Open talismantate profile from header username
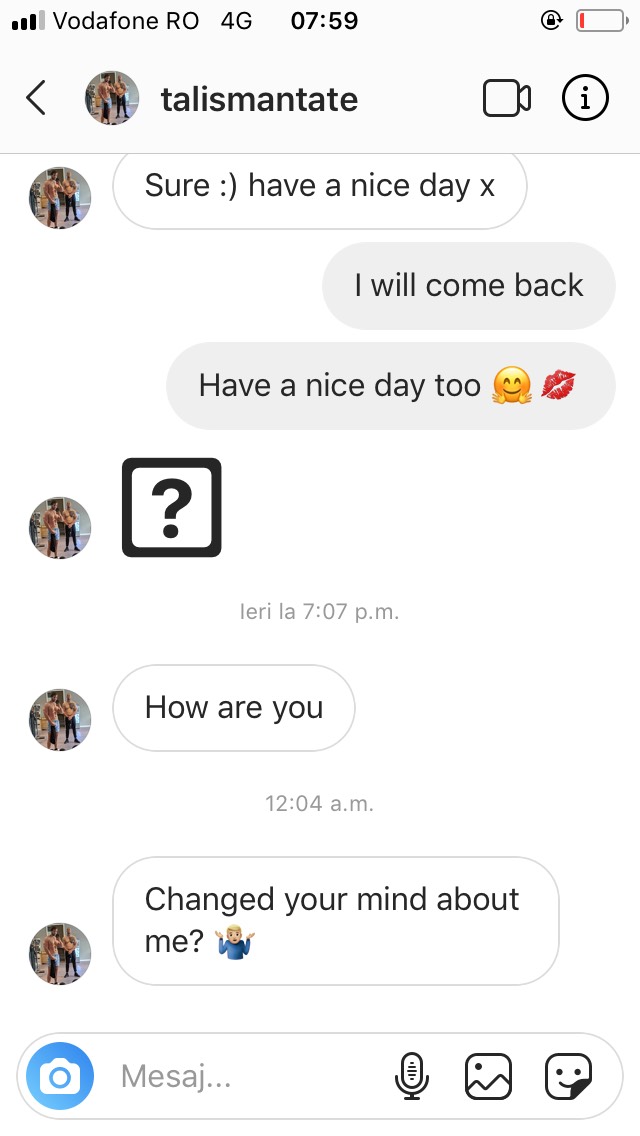 click(259, 99)
